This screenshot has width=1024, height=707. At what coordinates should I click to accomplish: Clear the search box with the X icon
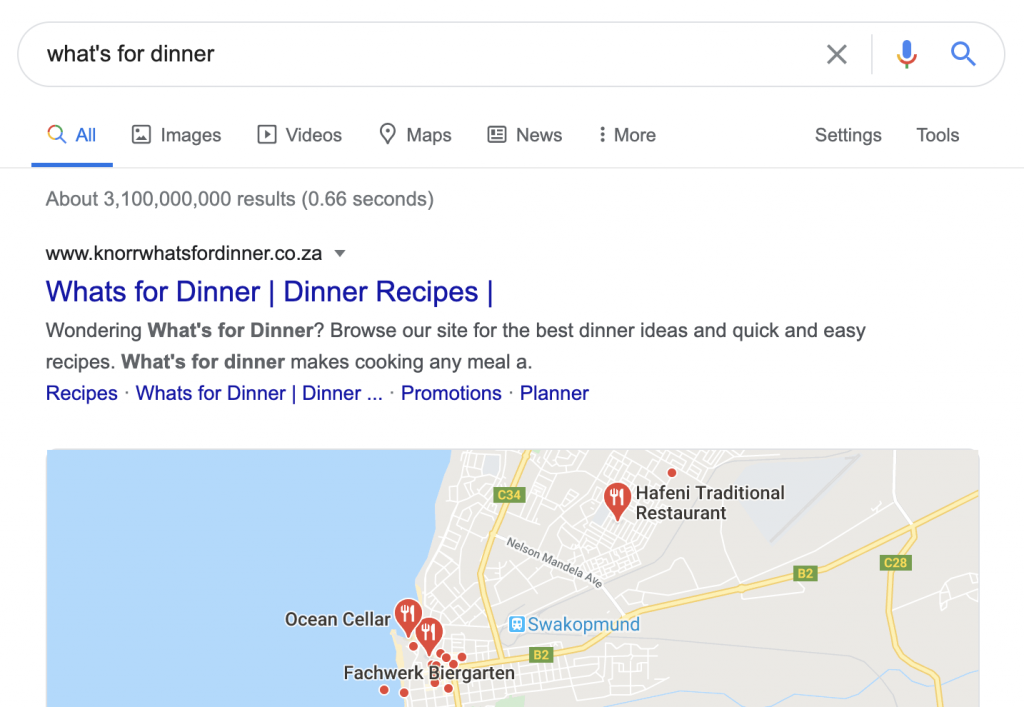836,54
